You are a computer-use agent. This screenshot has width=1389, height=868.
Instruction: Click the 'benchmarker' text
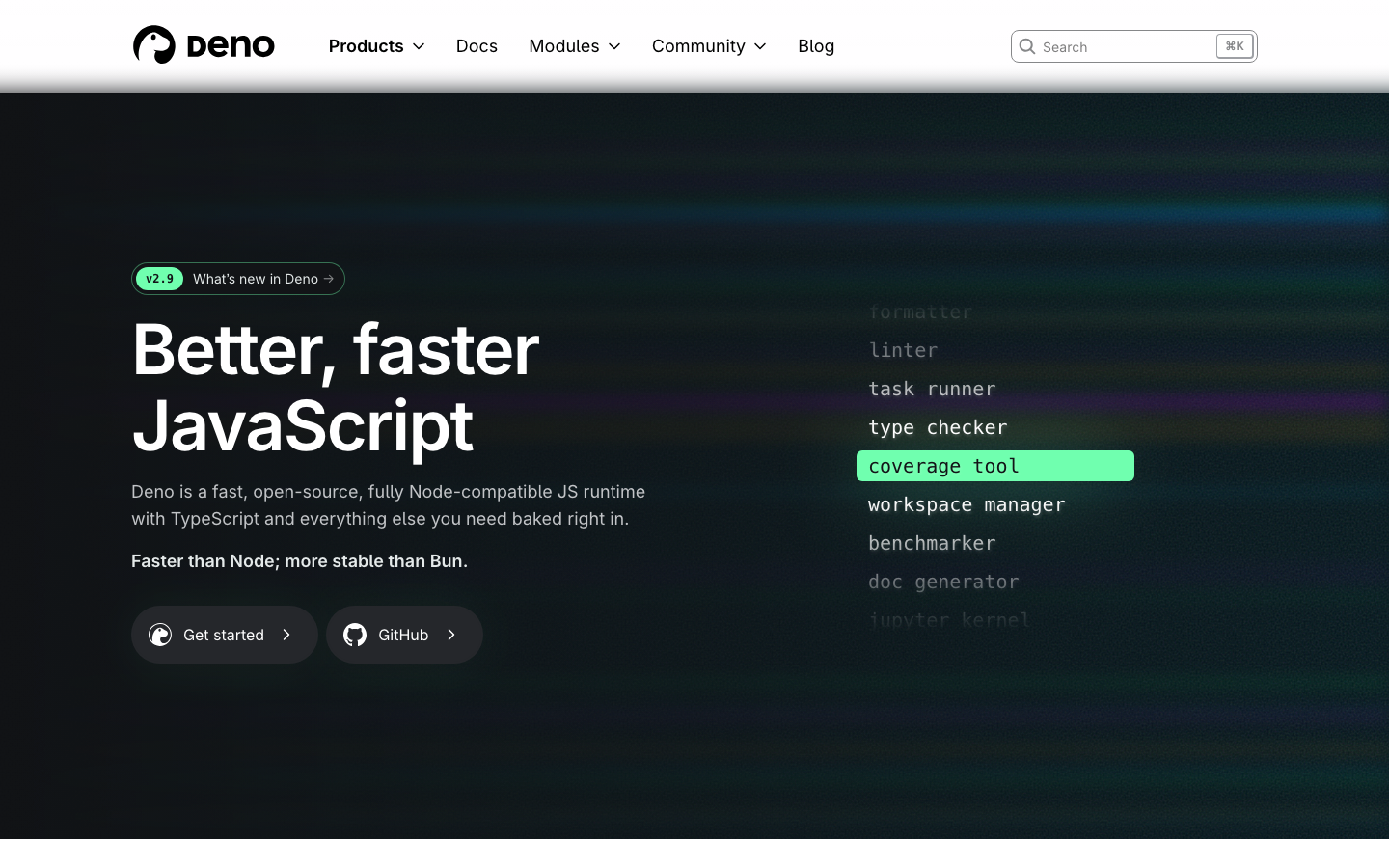[932, 543]
